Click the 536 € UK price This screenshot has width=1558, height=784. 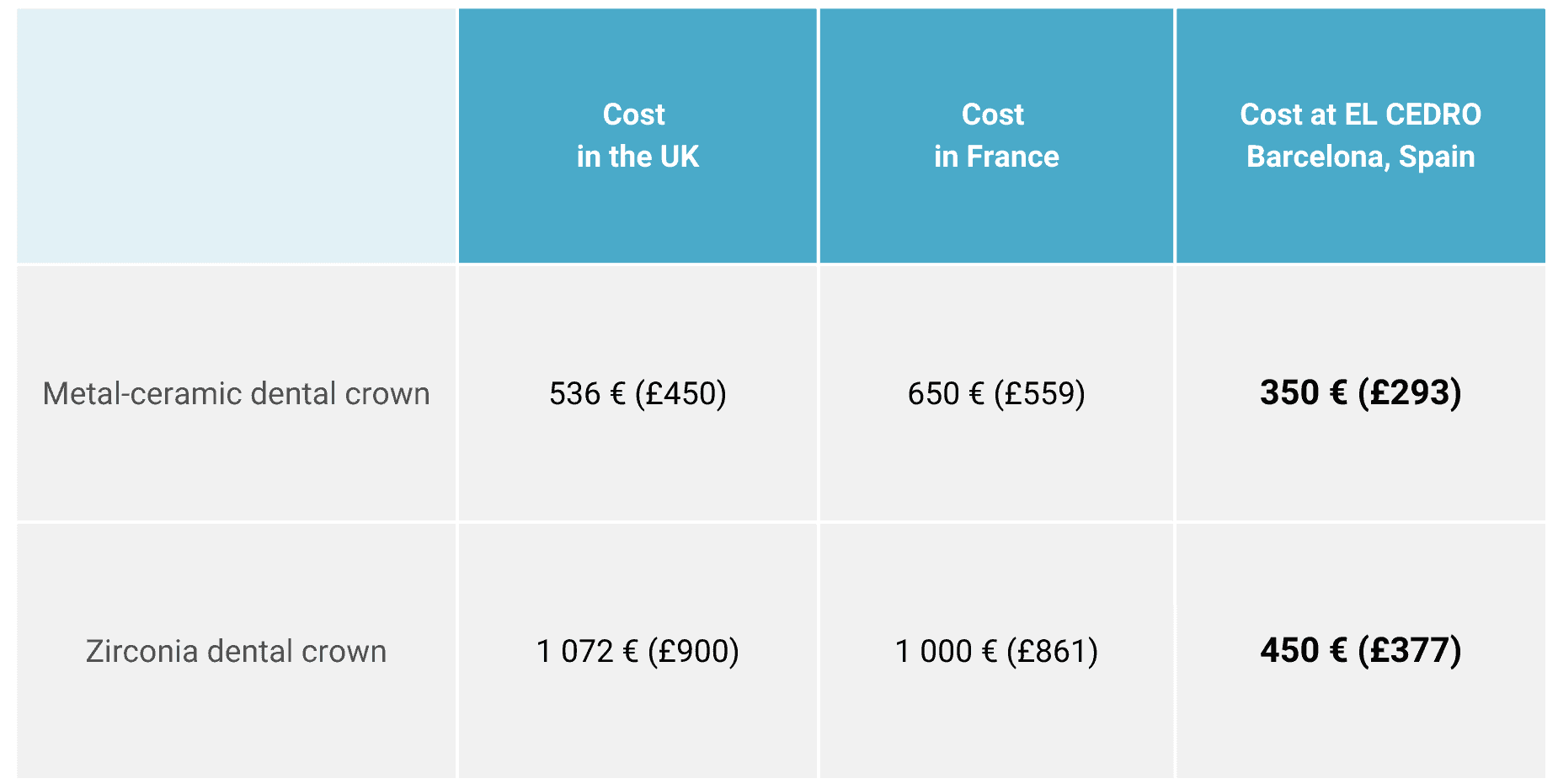point(587,393)
